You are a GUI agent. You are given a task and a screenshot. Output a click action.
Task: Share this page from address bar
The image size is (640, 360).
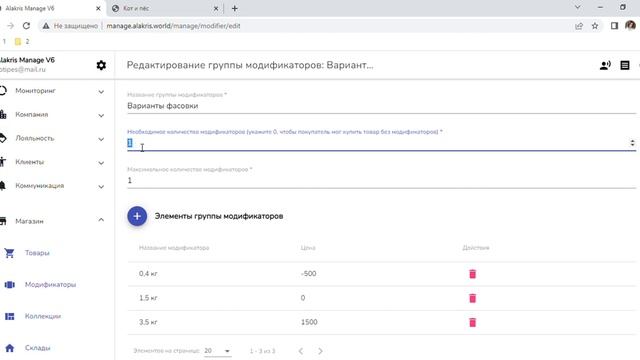click(x=579, y=26)
